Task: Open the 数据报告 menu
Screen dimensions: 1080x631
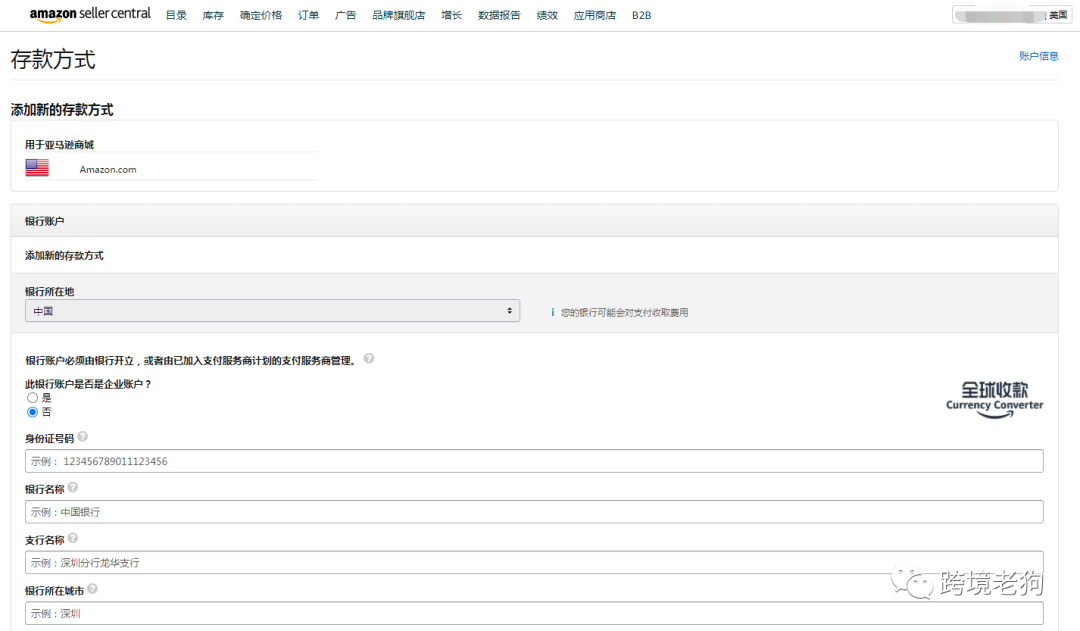Action: [499, 15]
